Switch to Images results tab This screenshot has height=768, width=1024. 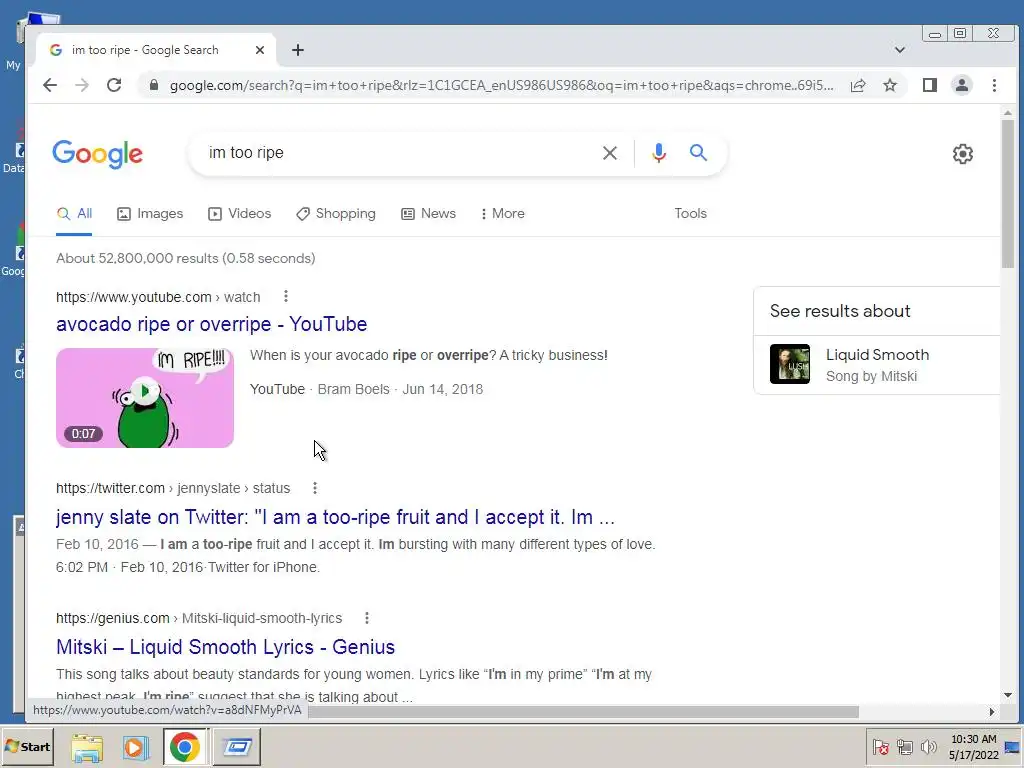150,214
